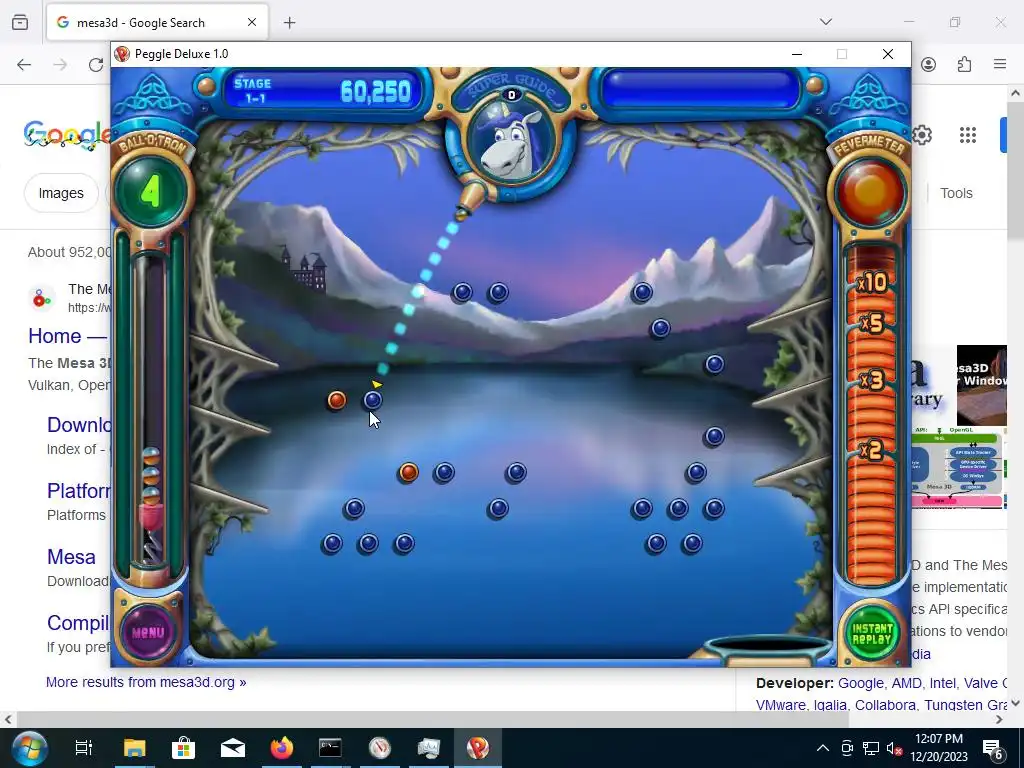Click the mesa3d thumbnail image on the right
Screen dimensions: 1024x768
tap(982, 386)
